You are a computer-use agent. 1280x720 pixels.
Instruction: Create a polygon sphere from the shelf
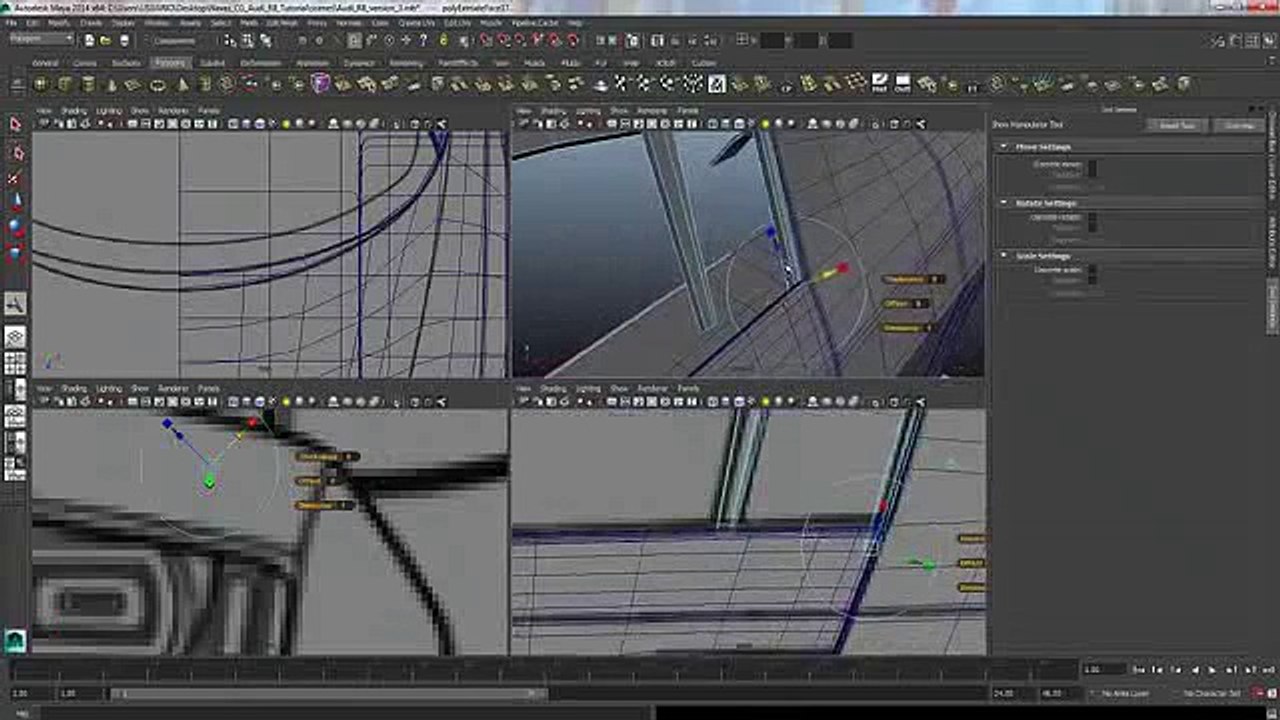tap(42, 85)
